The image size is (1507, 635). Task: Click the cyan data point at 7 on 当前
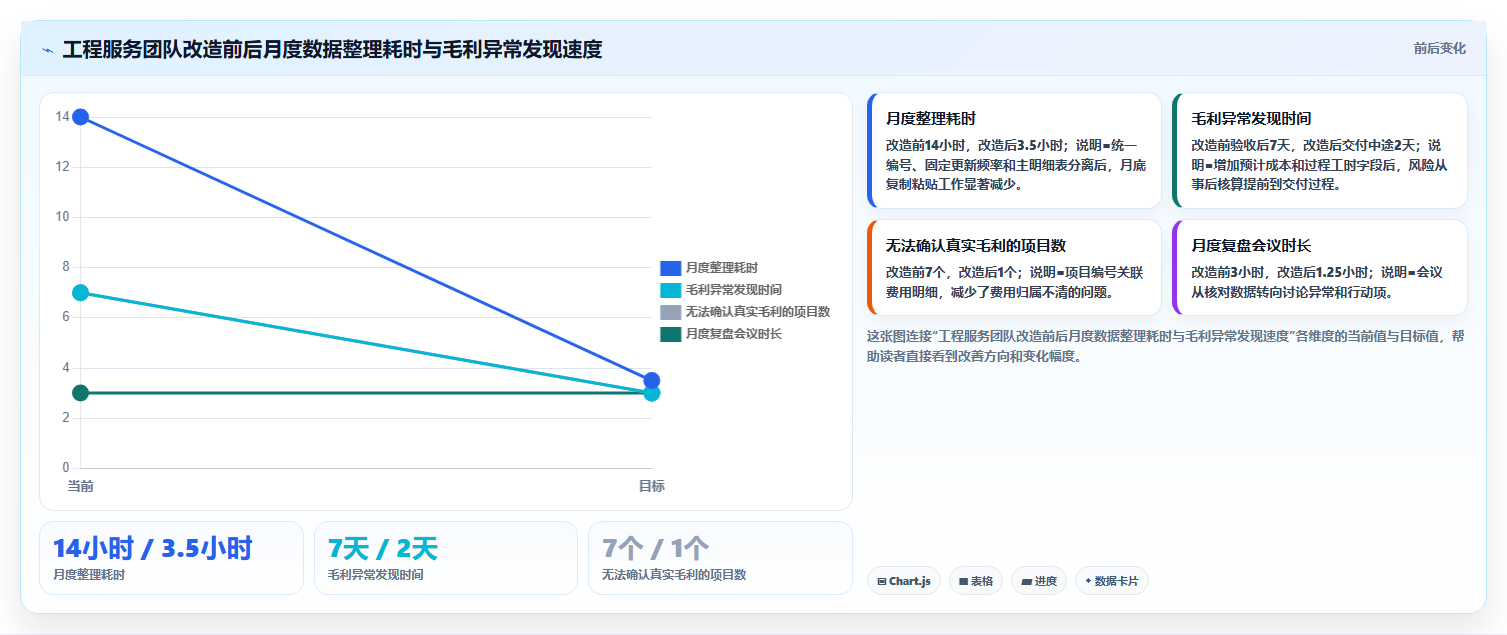click(81, 293)
